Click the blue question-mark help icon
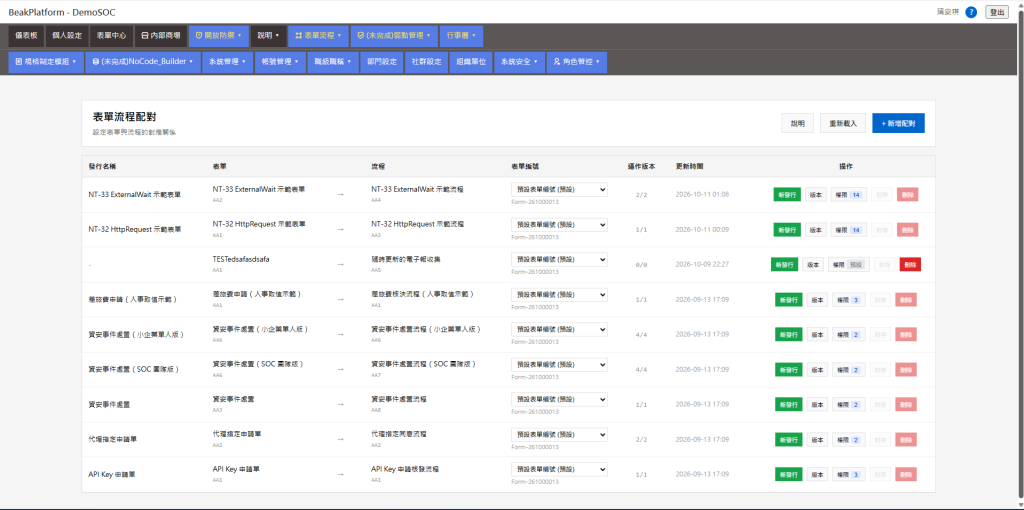 [970, 12]
